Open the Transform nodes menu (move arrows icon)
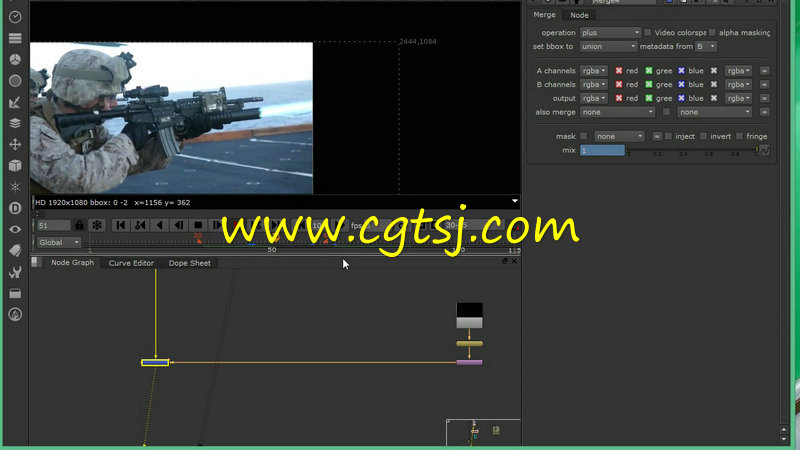The height and width of the screenshot is (450, 800). 15,144
